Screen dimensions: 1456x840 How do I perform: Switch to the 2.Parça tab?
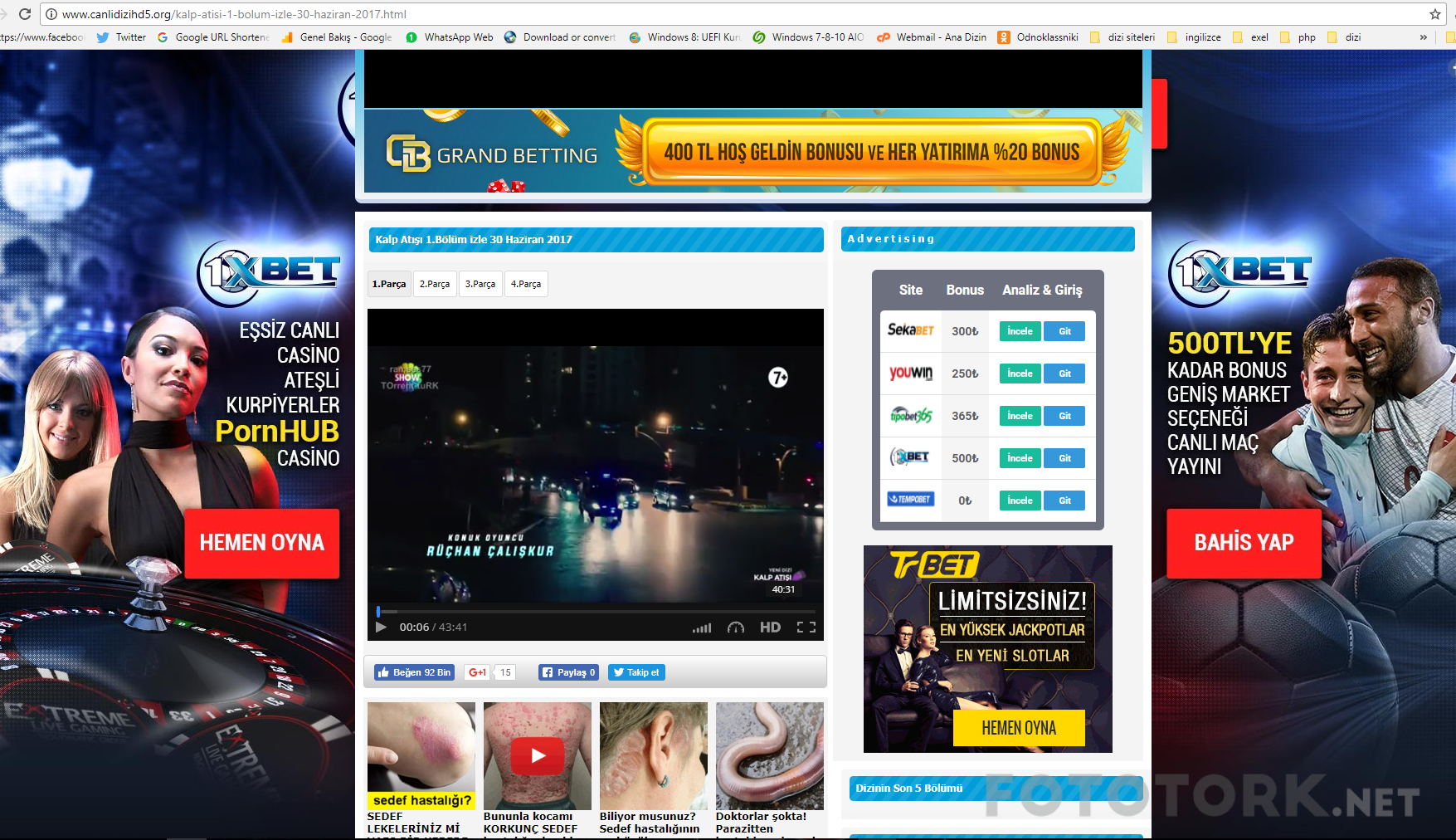point(435,284)
